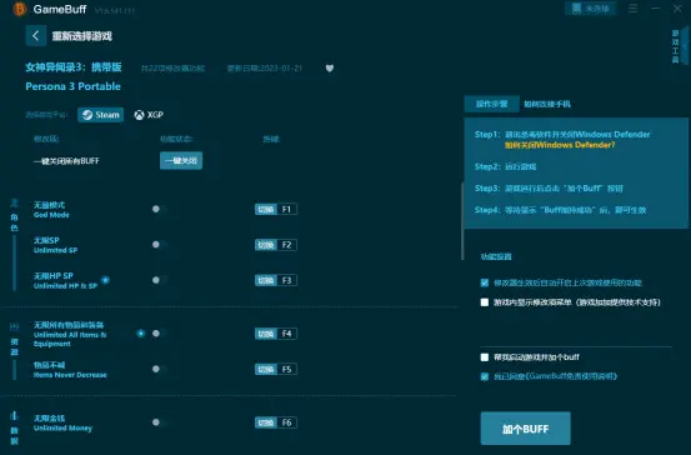Image resolution: width=692 pixels, height=455 pixels.
Task: Switch to the 操作步骤 tab
Action: tap(492, 104)
